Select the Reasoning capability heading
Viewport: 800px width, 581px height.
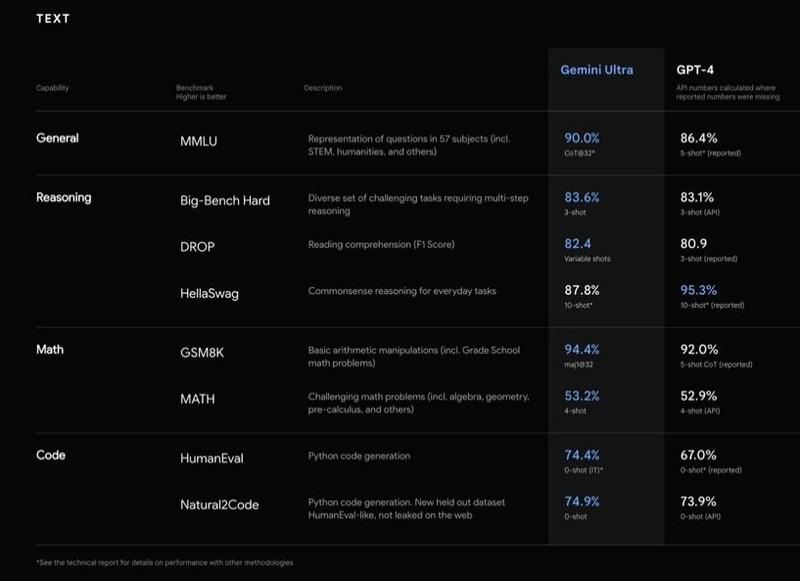(x=63, y=197)
